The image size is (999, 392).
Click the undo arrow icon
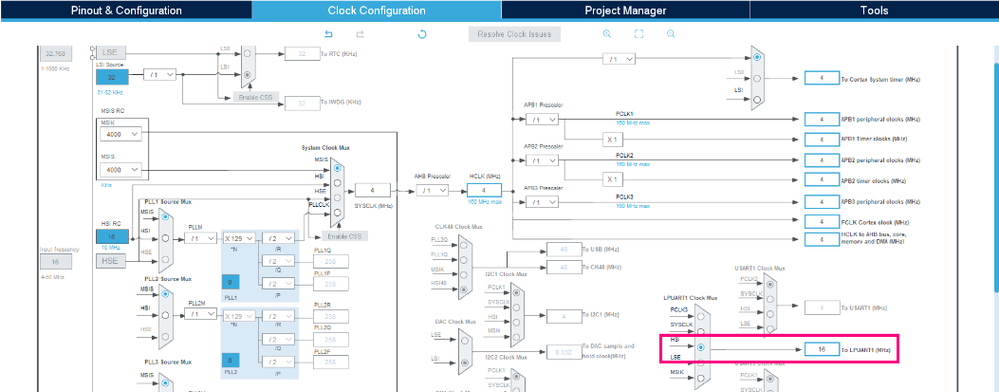[x=329, y=34]
